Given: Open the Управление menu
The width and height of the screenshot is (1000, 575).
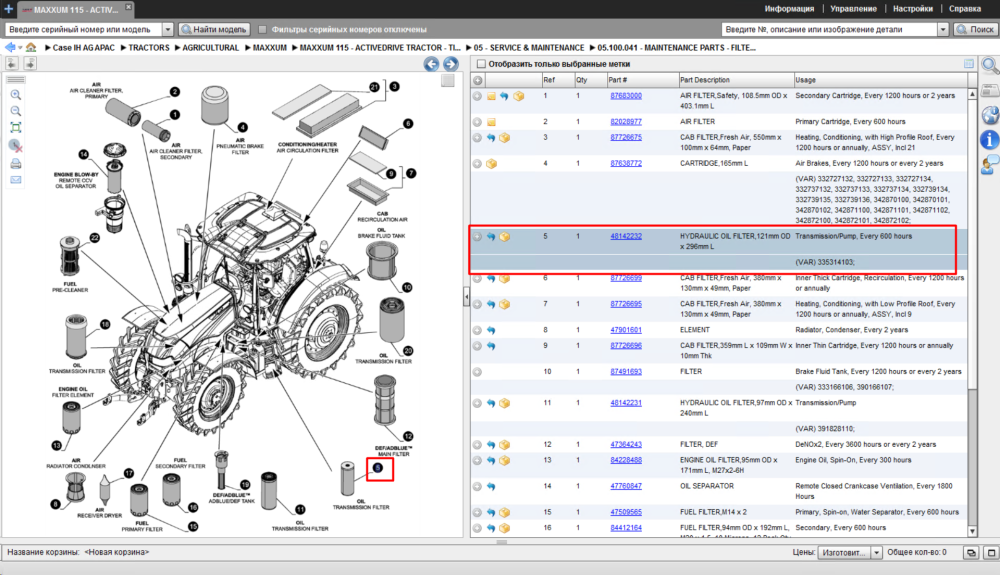Looking at the screenshot, I should pyautogui.click(x=853, y=9).
